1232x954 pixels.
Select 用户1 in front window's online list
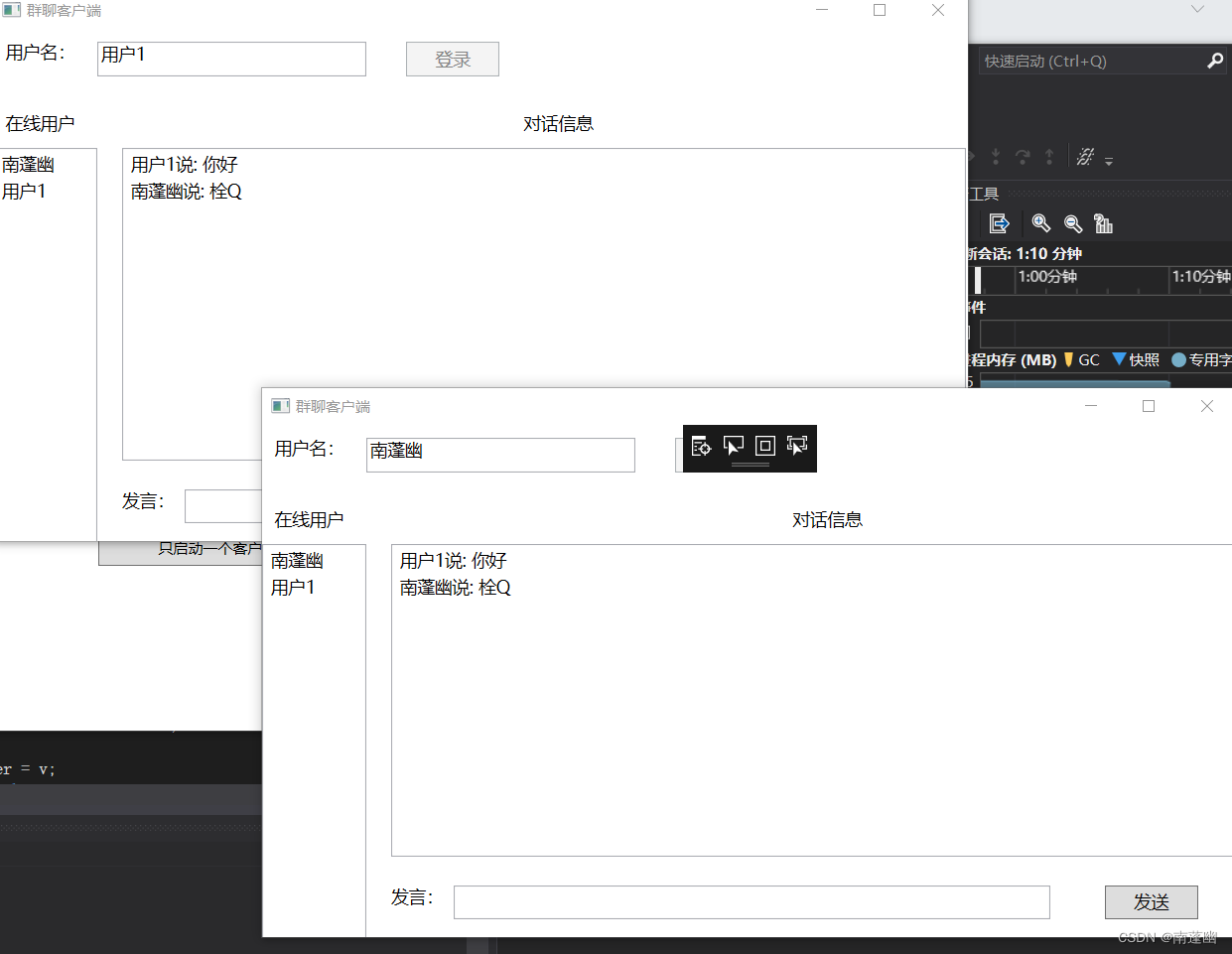click(x=293, y=588)
